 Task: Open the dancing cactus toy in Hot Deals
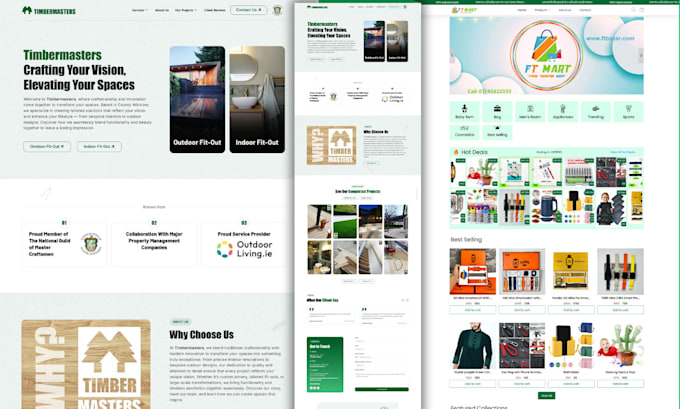(482, 172)
